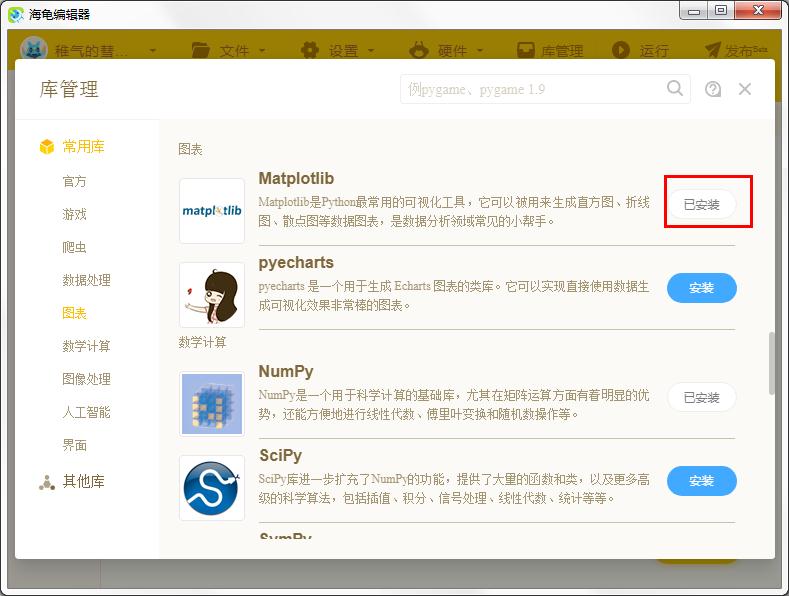Click the SciPy title text
This screenshot has height=596, width=789.
[x=280, y=455]
